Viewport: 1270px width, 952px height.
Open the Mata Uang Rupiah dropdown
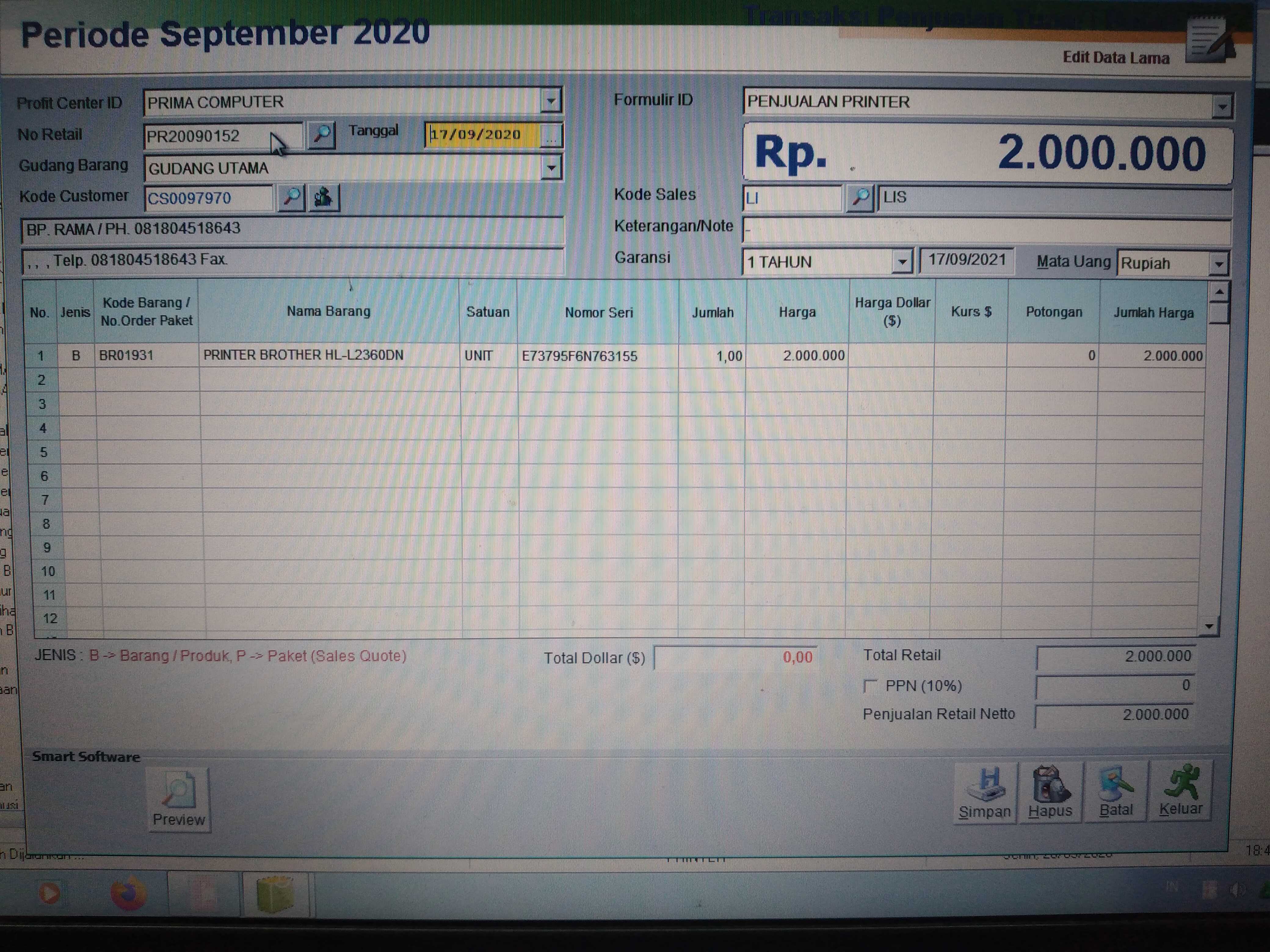(x=1218, y=264)
